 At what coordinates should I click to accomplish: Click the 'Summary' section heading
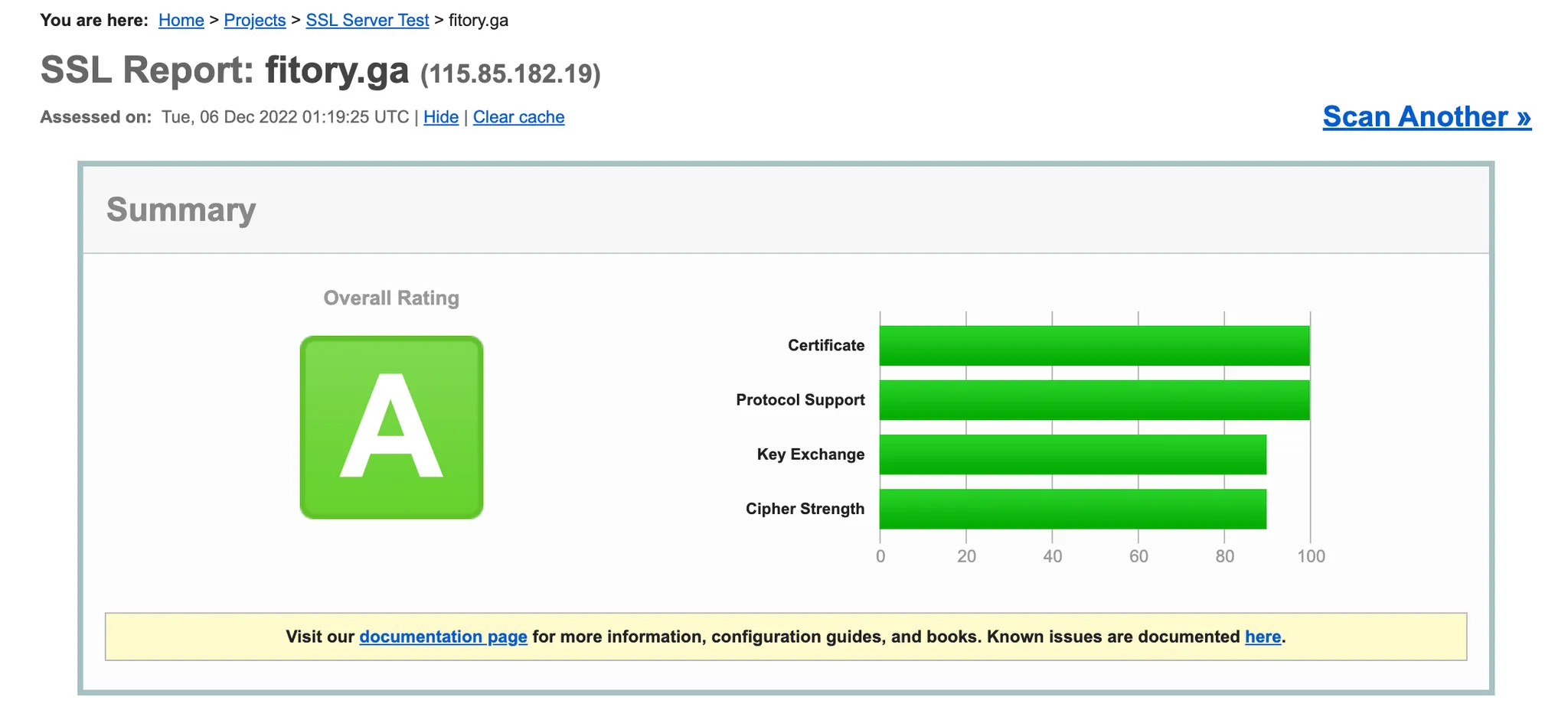point(181,210)
